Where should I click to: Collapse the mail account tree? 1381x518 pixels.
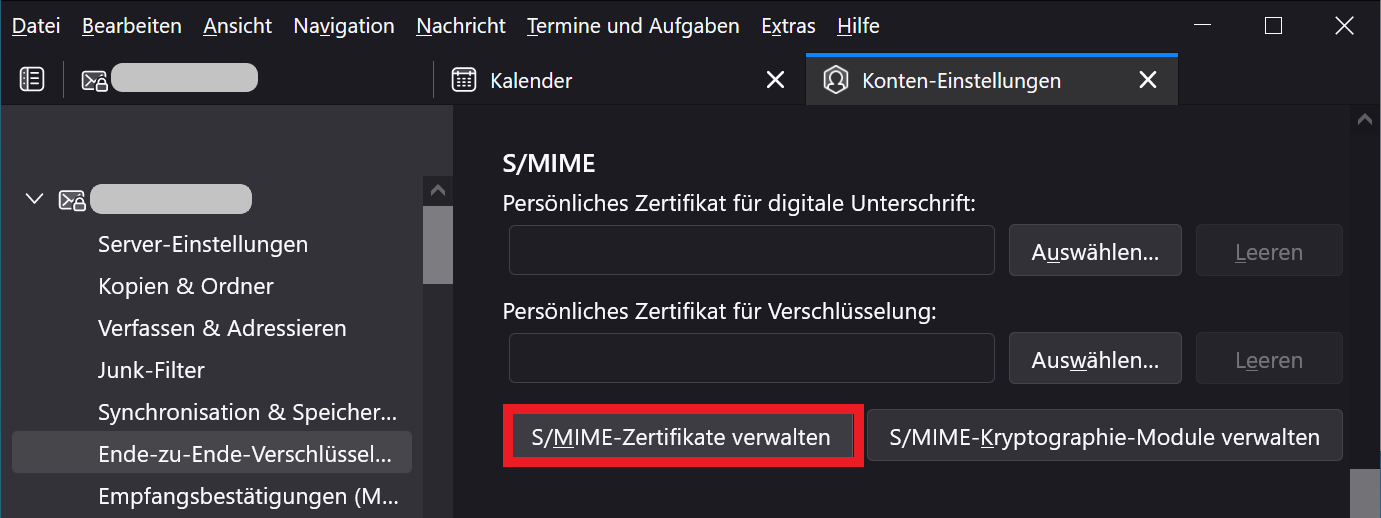(x=35, y=199)
